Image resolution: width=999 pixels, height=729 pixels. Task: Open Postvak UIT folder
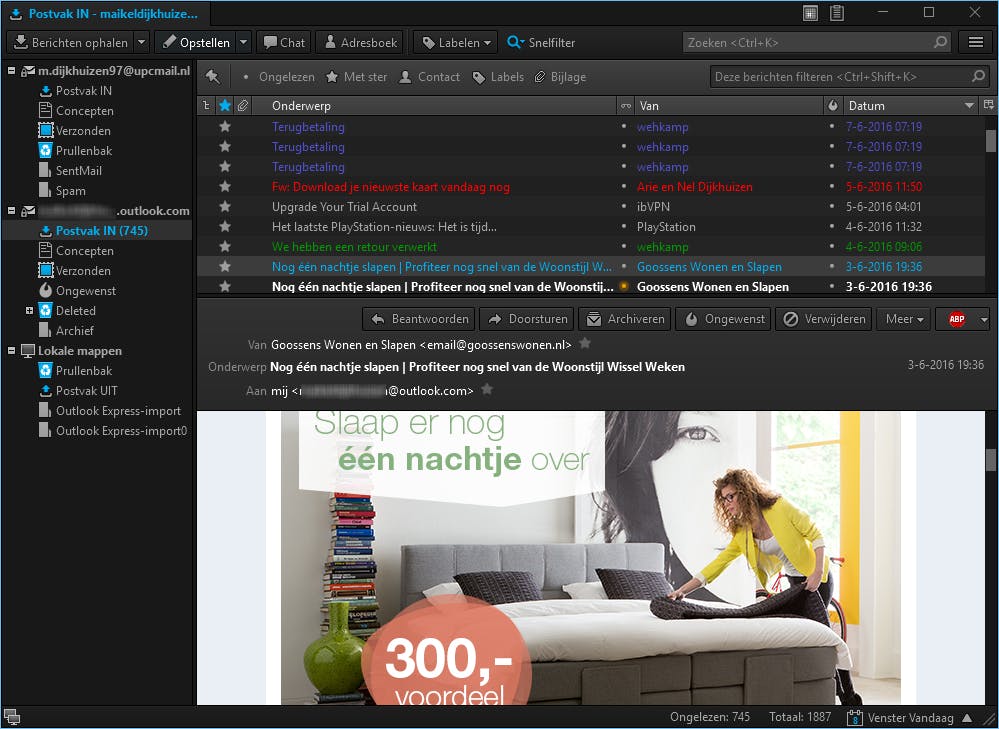click(x=86, y=391)
